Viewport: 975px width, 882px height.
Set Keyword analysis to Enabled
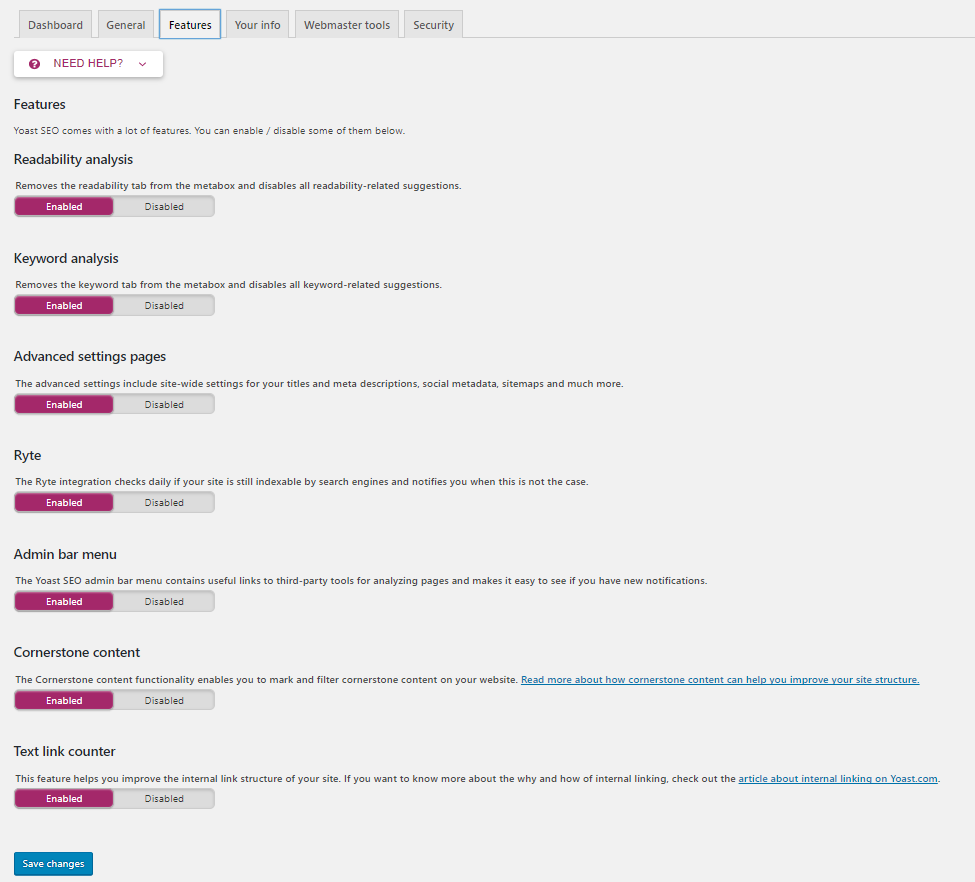[64, 305]
